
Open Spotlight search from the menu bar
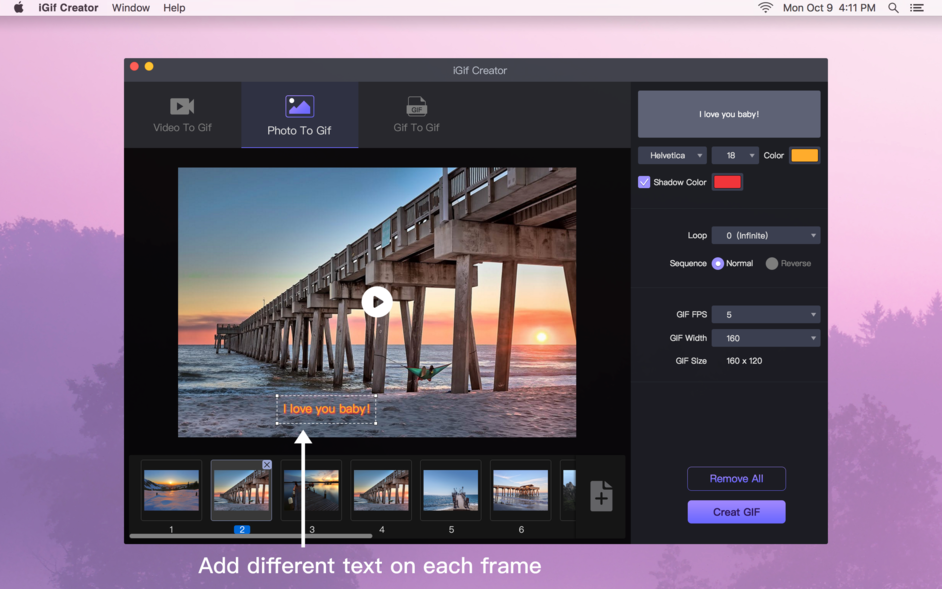(x=893, y=7)
